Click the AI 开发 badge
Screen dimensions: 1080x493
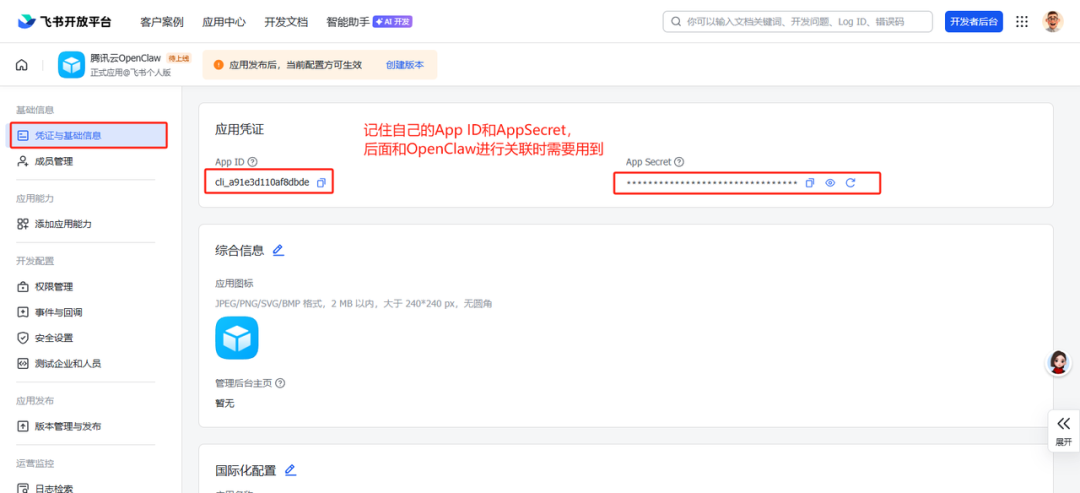tap(392, 22)
